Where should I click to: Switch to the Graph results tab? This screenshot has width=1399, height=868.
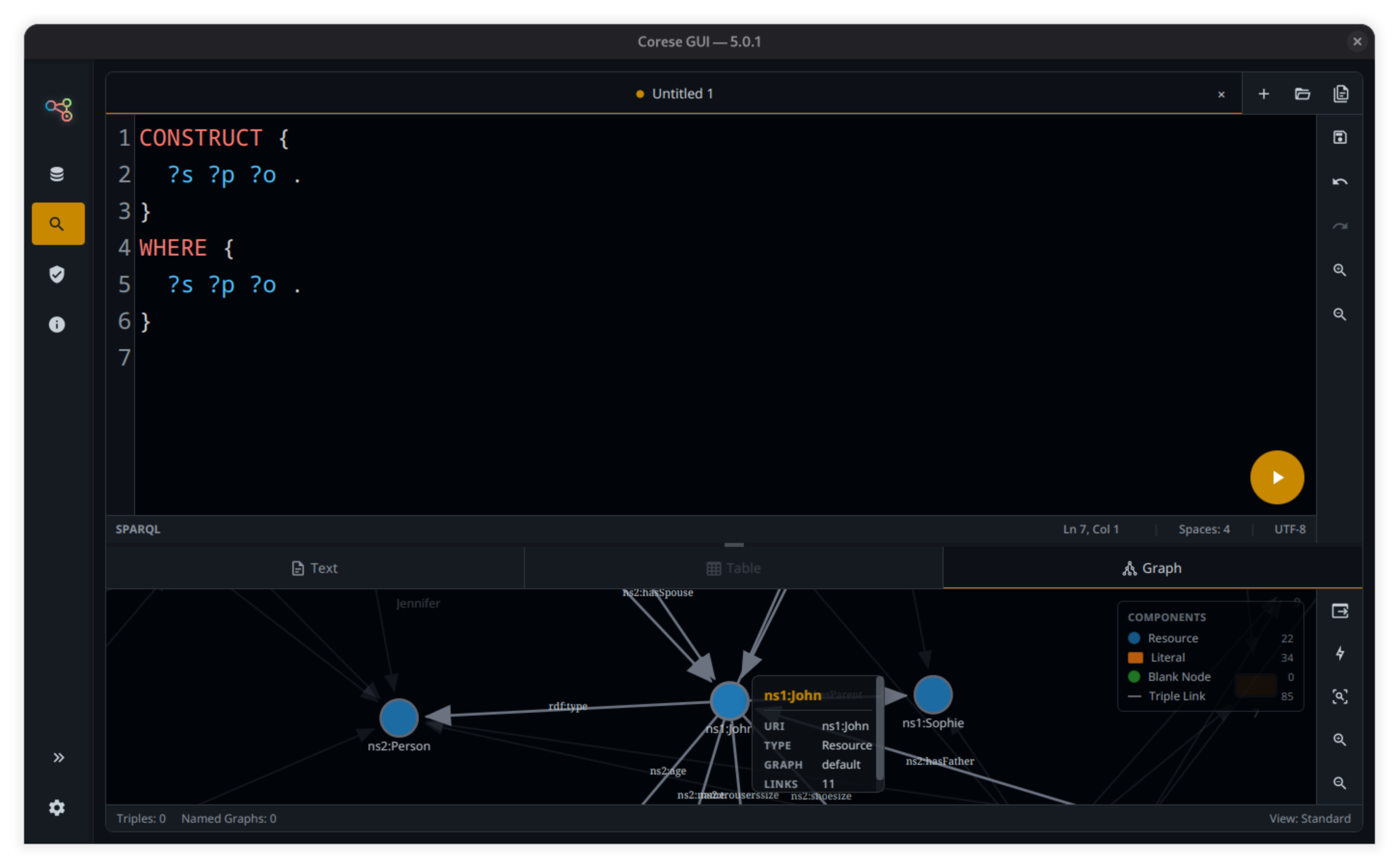(1152, 569)
